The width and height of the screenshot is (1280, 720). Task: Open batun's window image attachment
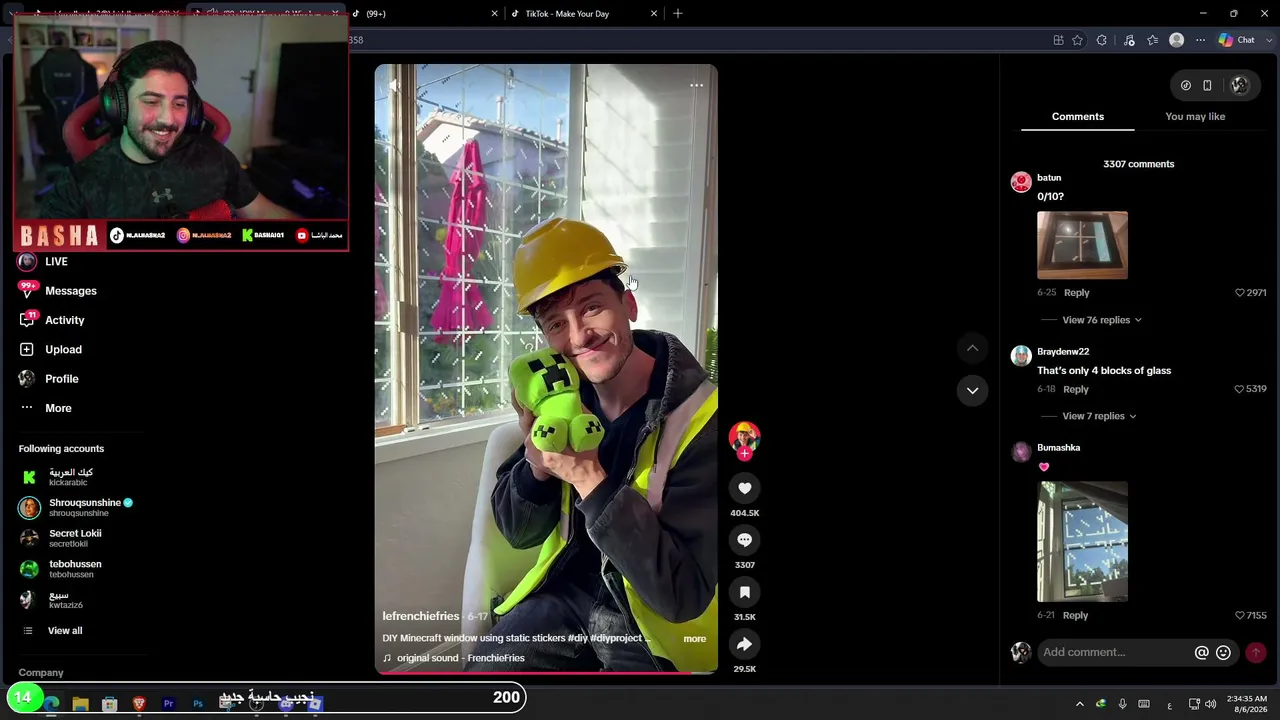(x=1082, y=245)
